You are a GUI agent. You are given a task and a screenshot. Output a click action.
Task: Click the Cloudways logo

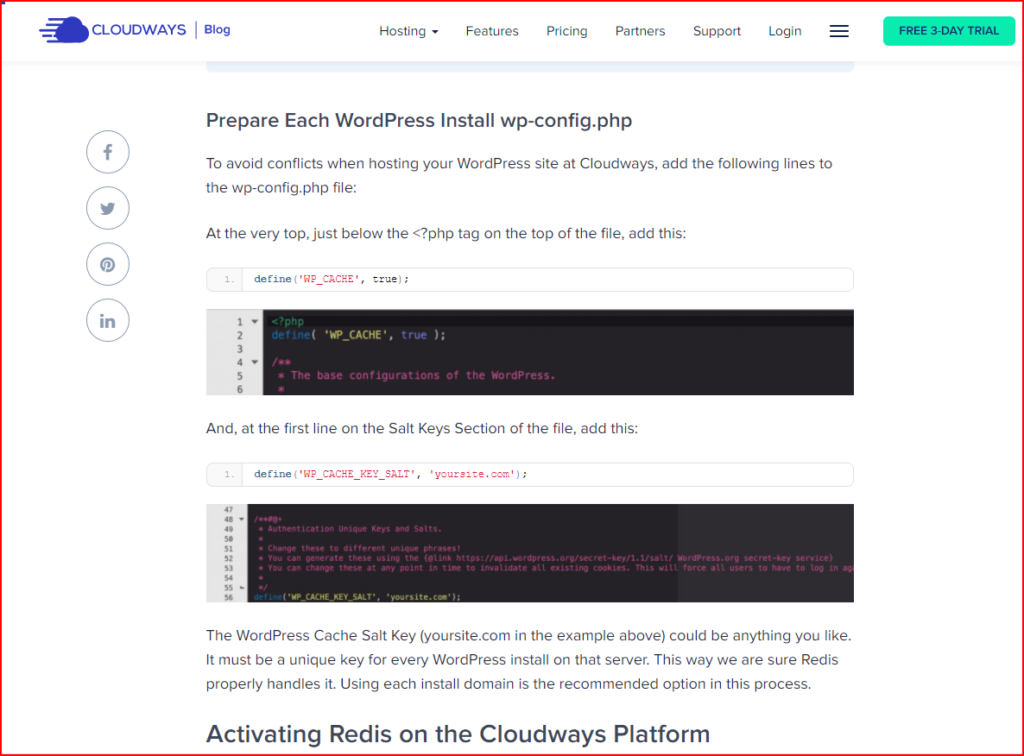(x=112, y=30)
